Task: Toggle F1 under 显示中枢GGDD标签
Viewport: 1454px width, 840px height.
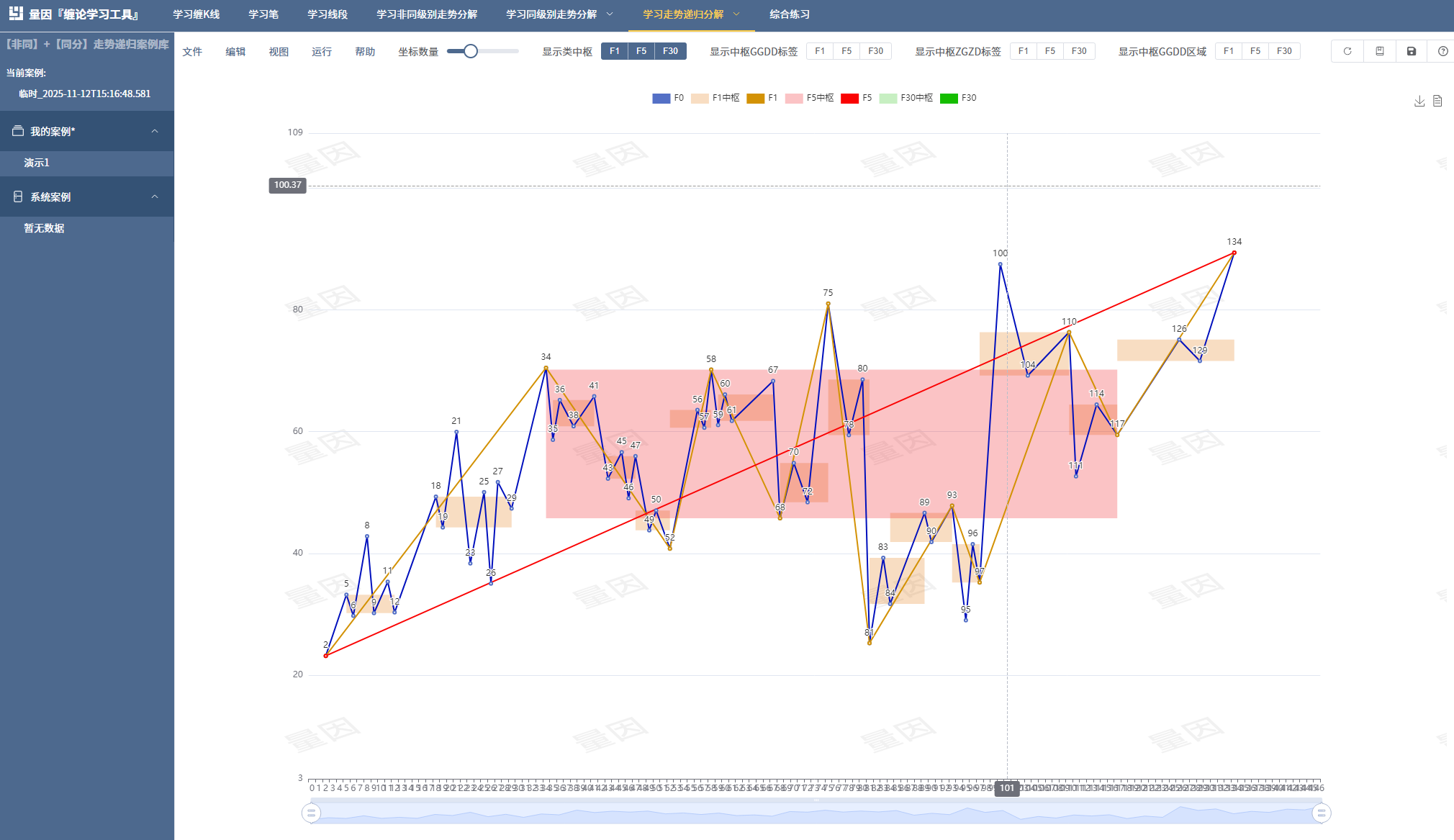Action: coord(820,51)
